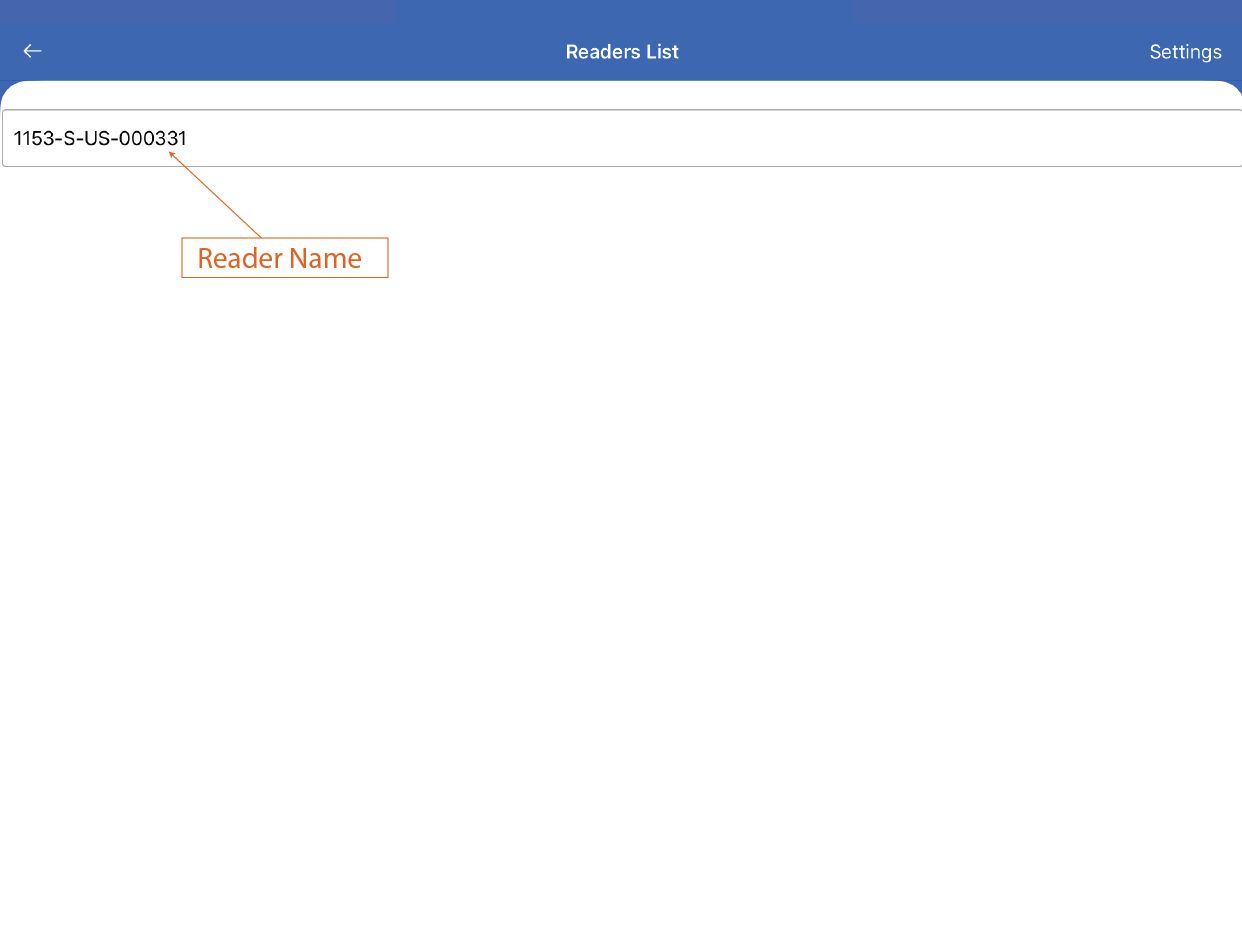Open Settings from the header
Viewport: 1242px width, 934px height.
1184,52
